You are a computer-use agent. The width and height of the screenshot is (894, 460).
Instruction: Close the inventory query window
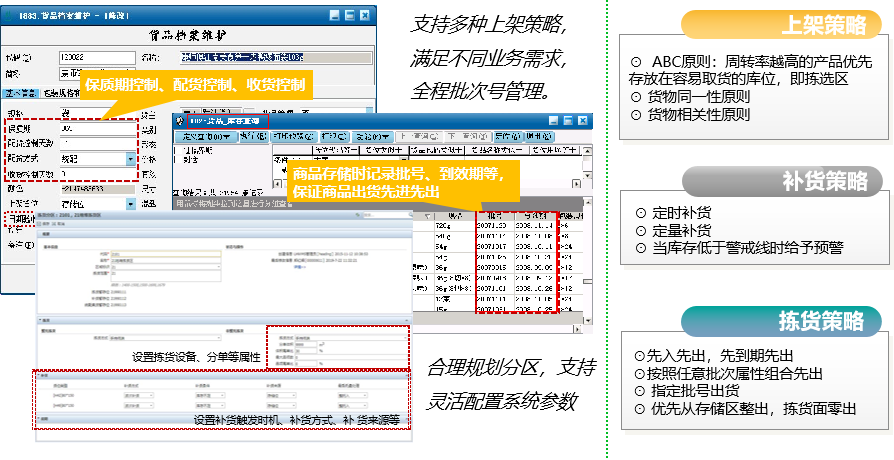582,121
